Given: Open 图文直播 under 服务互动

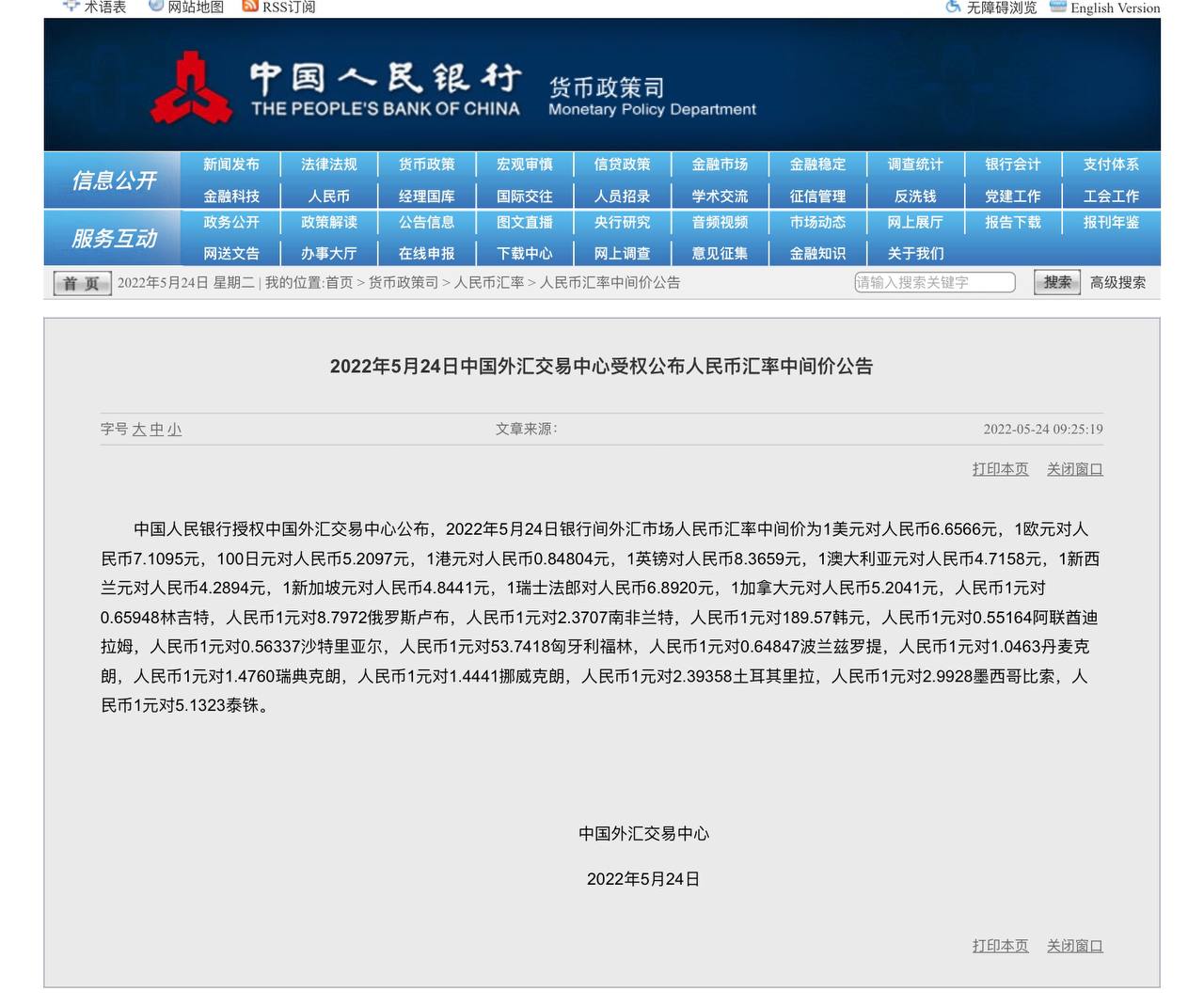Looking at the screenshot, I should click(x=524, y=223).
